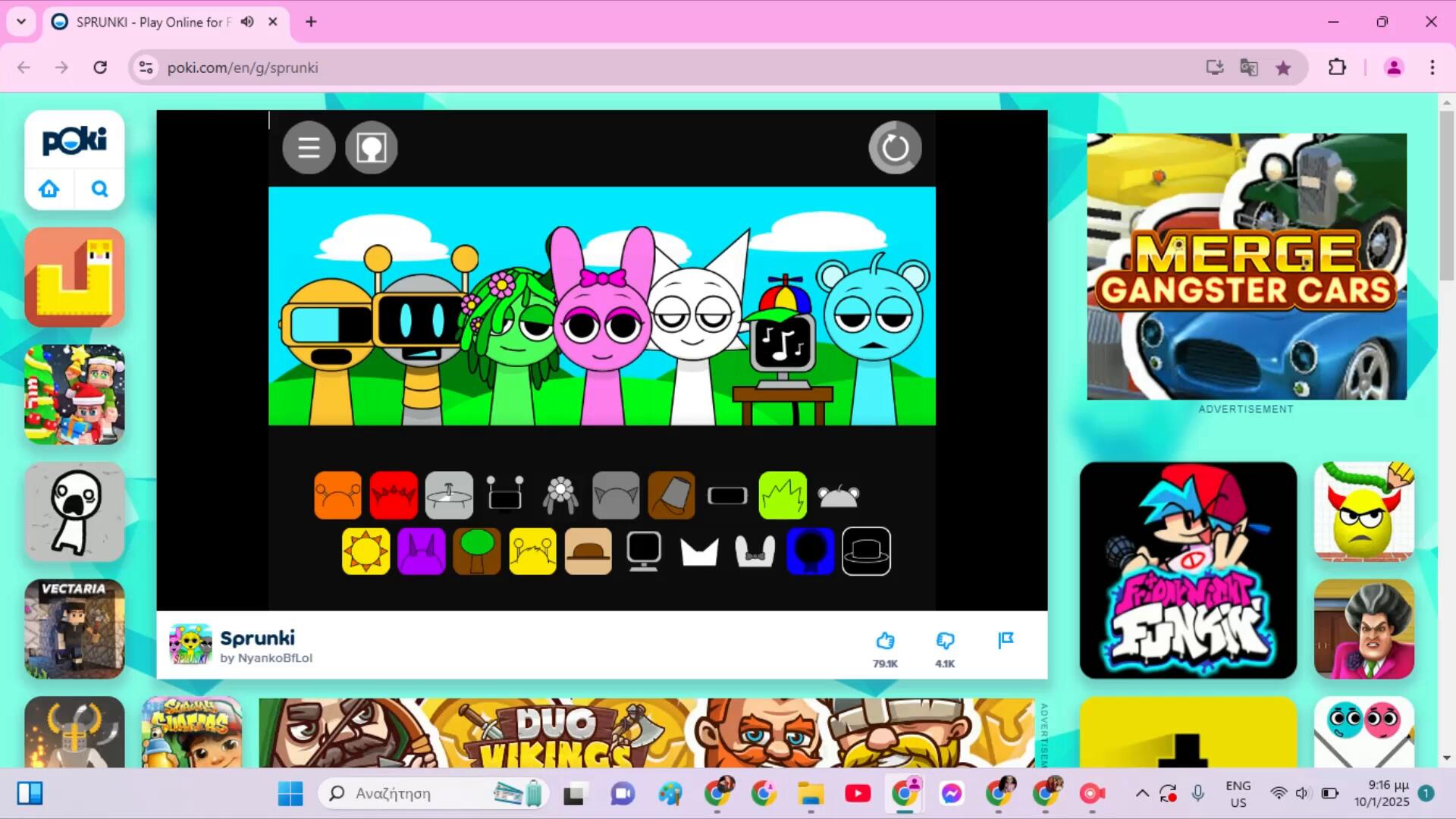The image size is (1456, 819).
Task: Dislike the game with thumbs down
Action: click(945, 642)
